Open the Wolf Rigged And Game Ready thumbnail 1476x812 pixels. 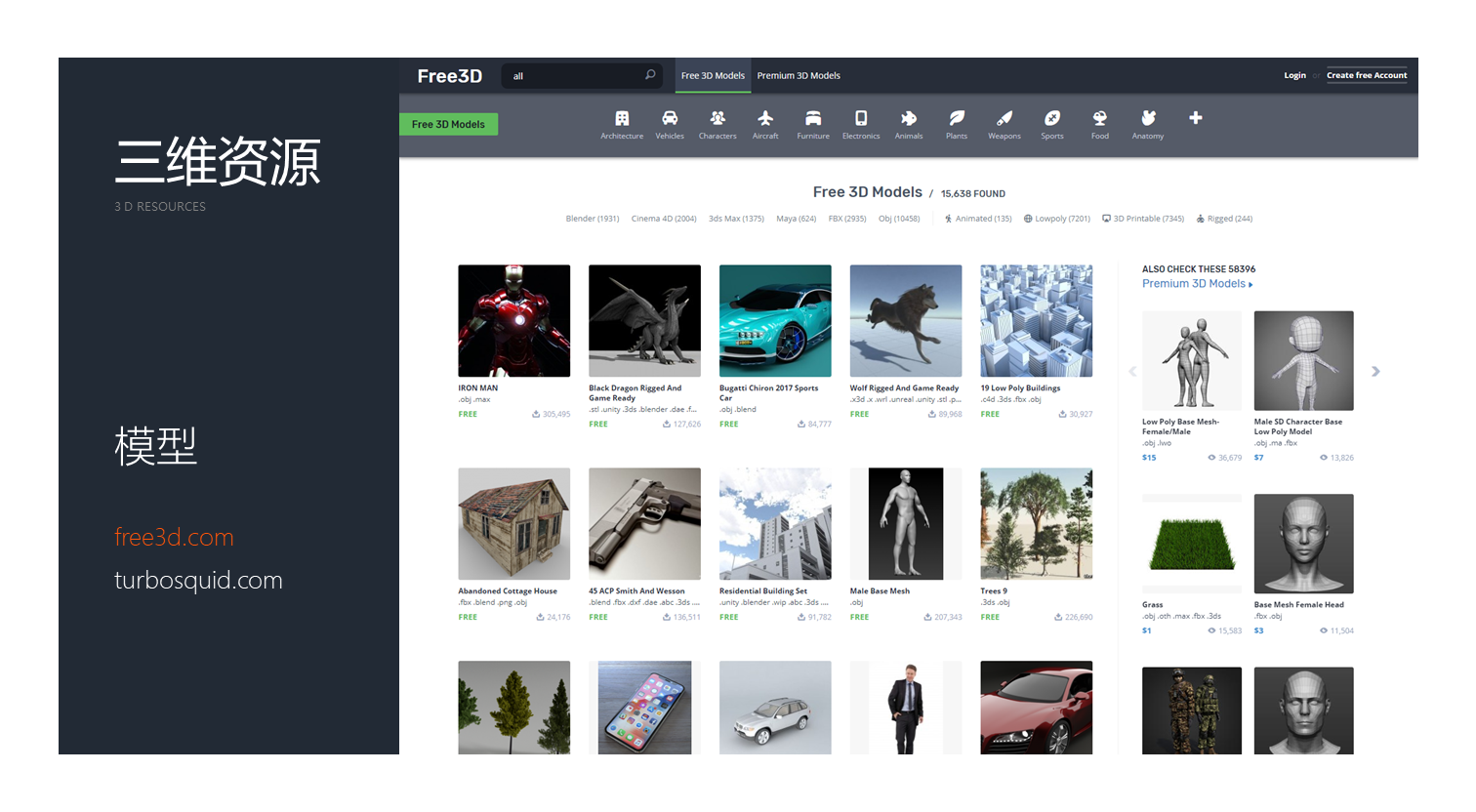[906, 321]
